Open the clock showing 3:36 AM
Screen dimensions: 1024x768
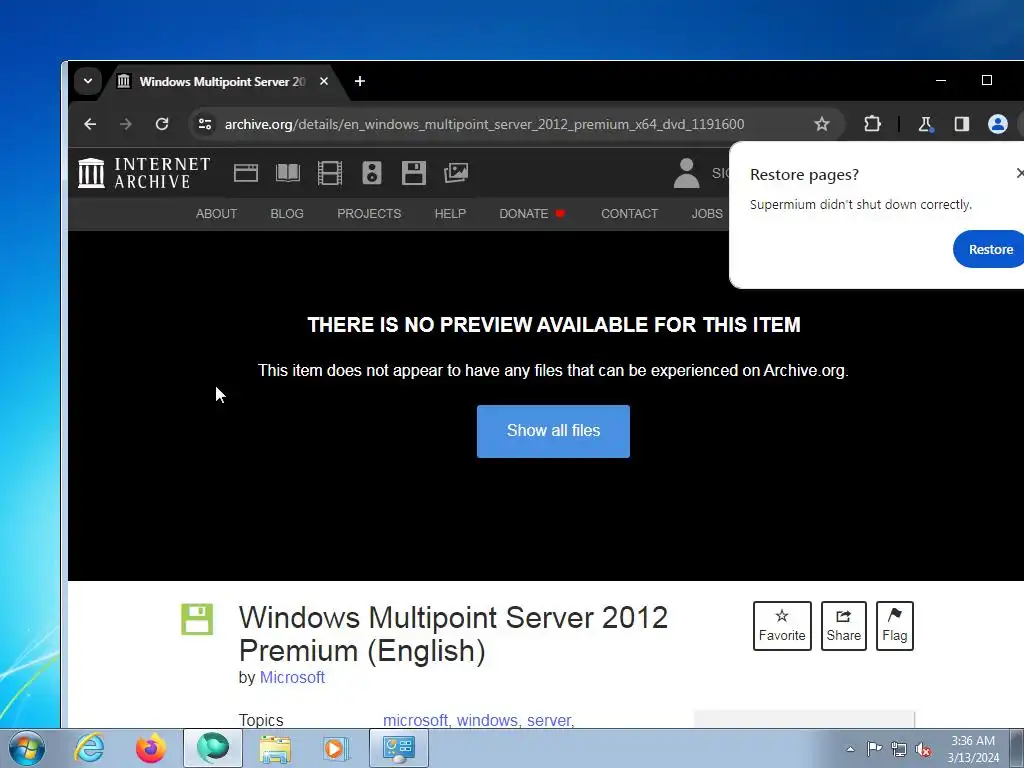coord(973,749)
